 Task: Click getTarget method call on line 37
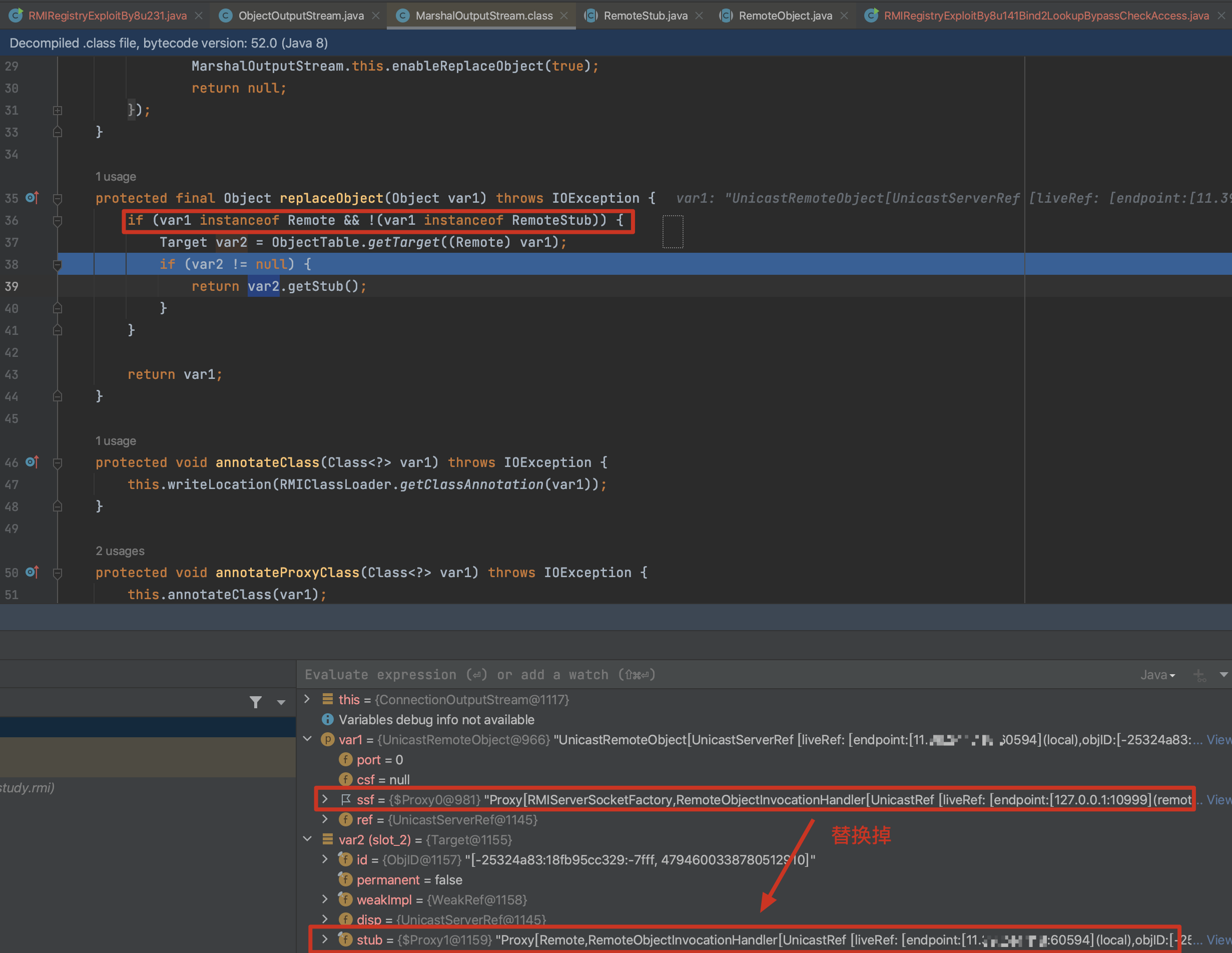[x=404, y=242]
